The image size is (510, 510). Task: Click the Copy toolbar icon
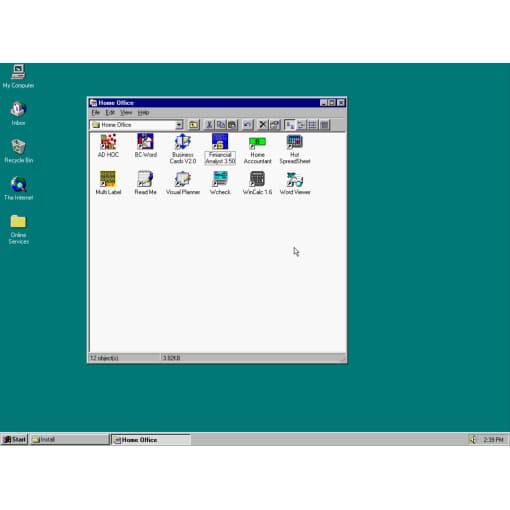pos(221,125)
